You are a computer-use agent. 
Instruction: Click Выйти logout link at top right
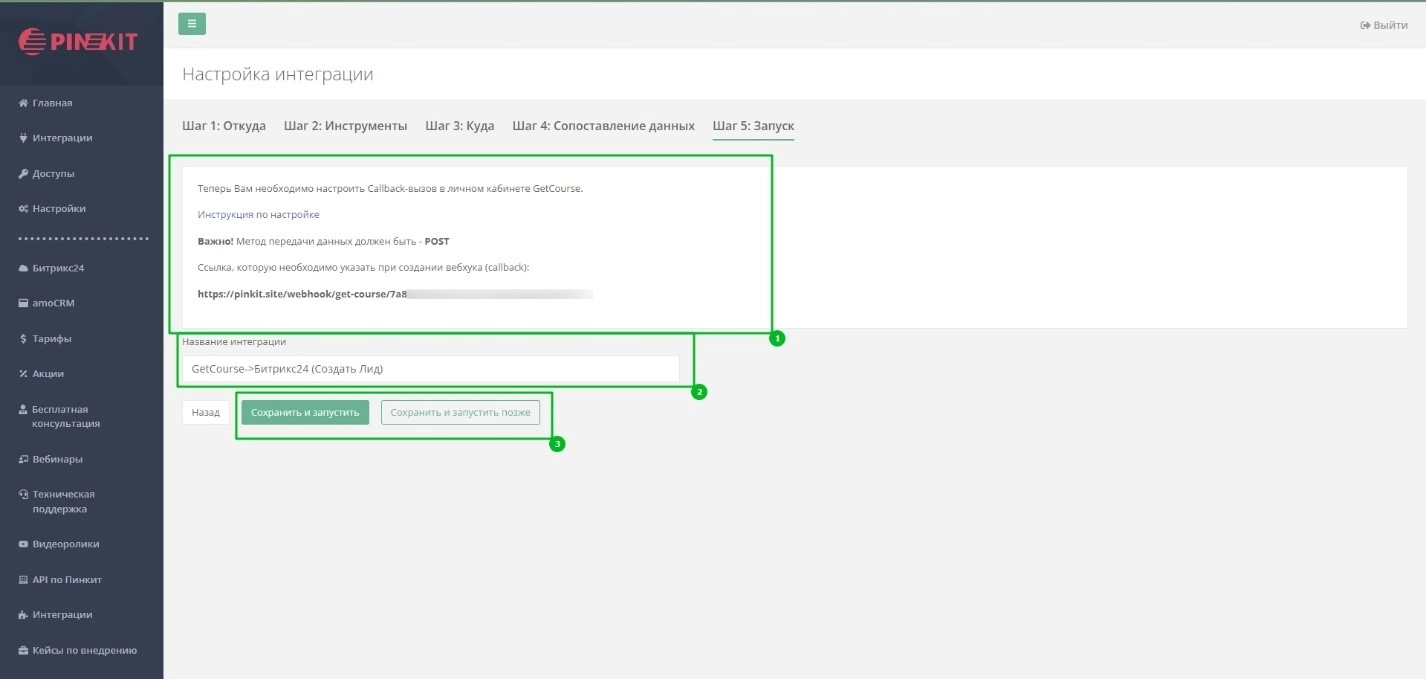[1384, 25]
